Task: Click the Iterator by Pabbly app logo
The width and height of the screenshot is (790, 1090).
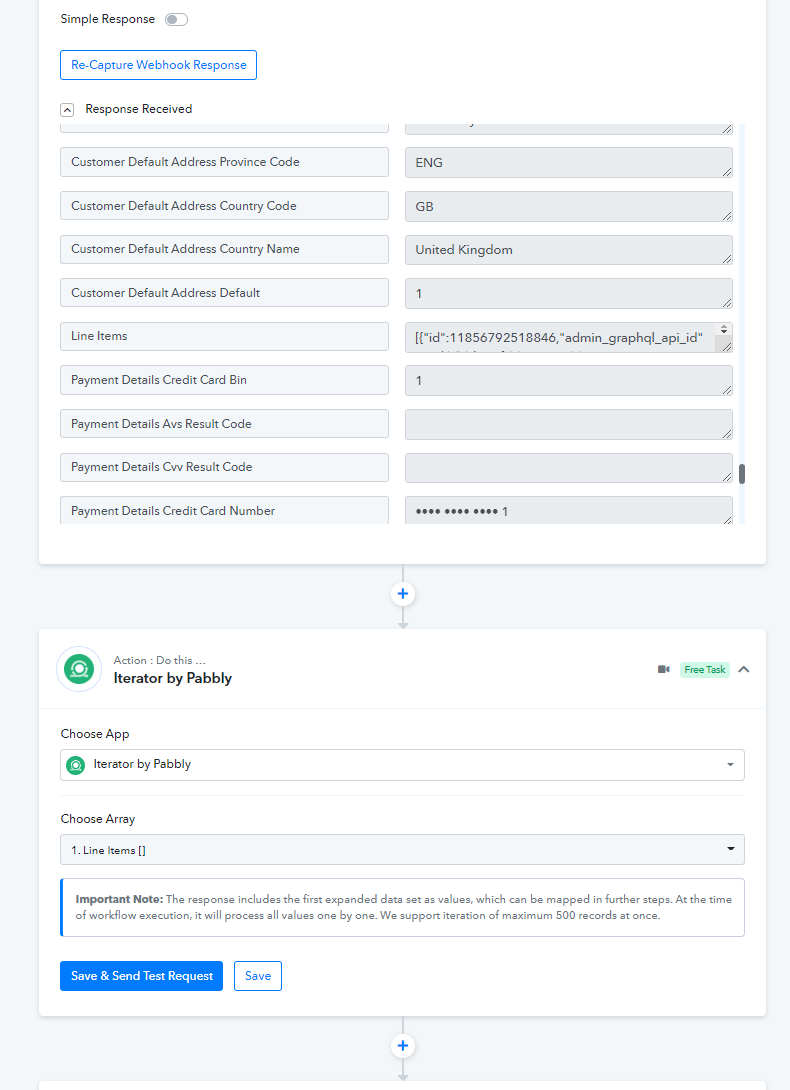Action: pos(79,669)
